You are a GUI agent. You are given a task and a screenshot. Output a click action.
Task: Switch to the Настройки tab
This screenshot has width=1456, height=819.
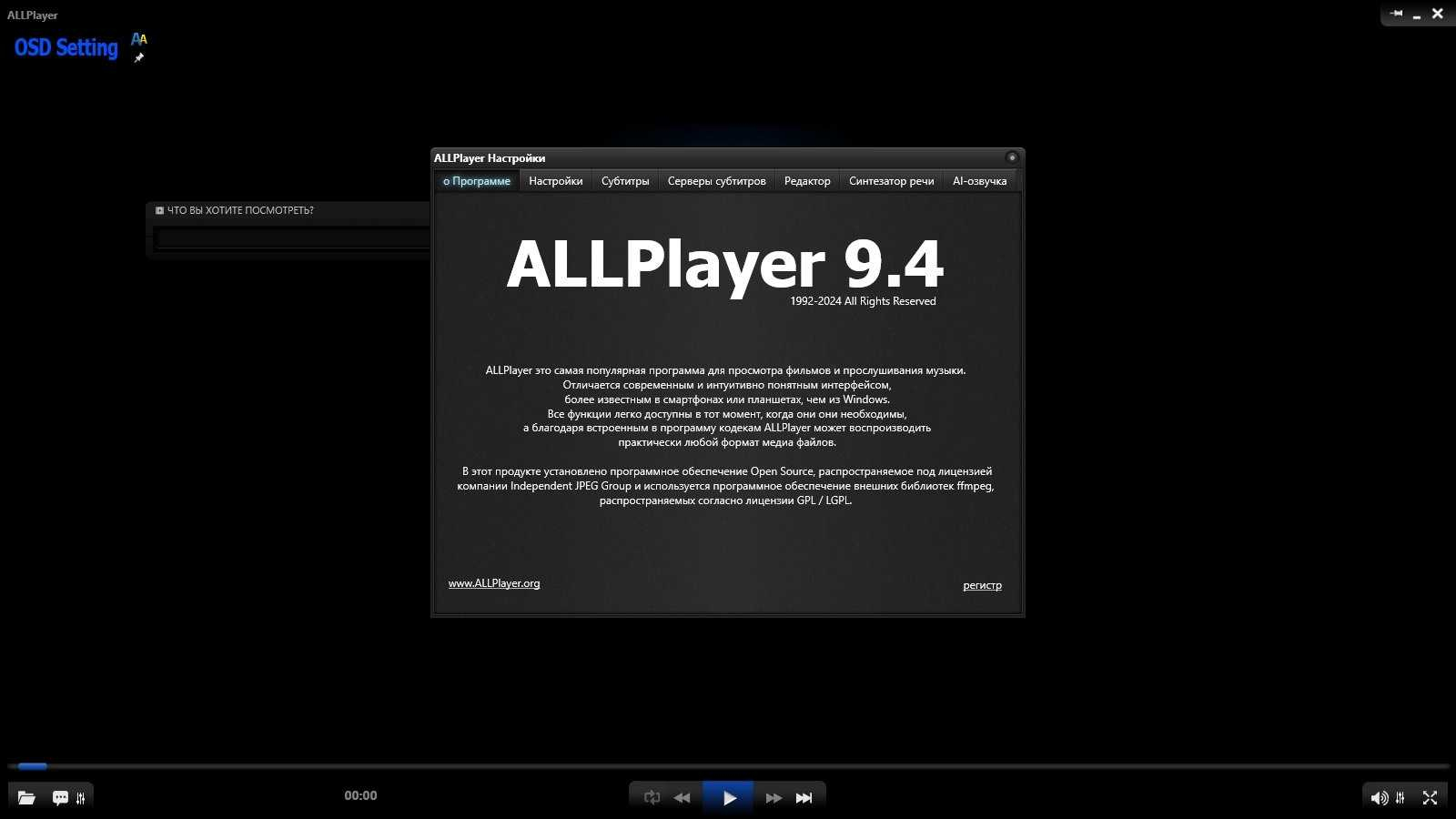(x=556, y=181)
